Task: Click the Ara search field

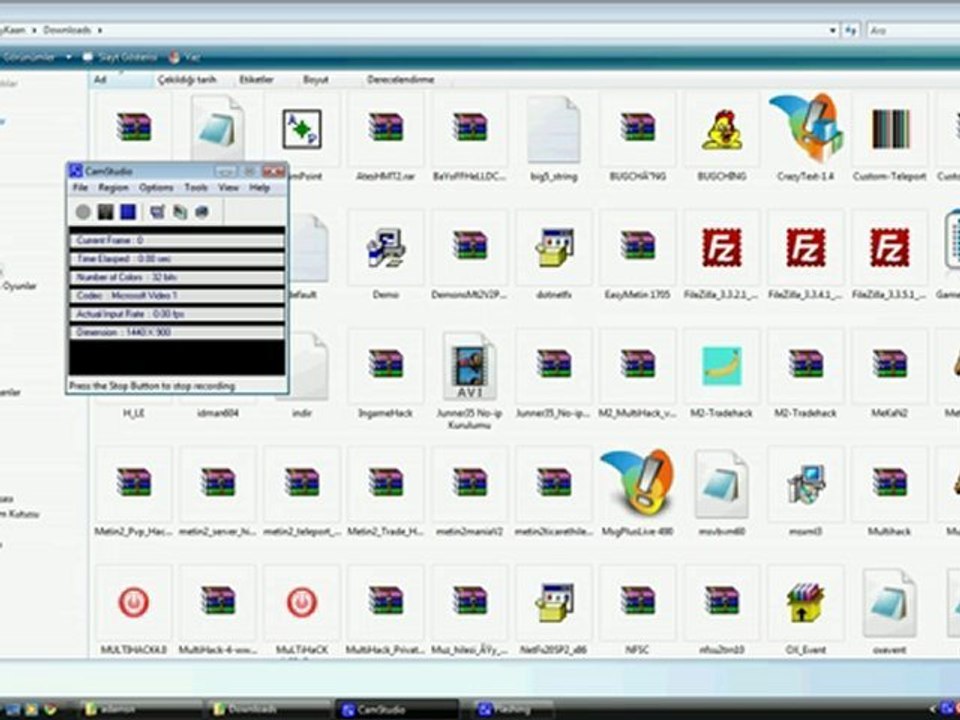Action: pos(910,31)
